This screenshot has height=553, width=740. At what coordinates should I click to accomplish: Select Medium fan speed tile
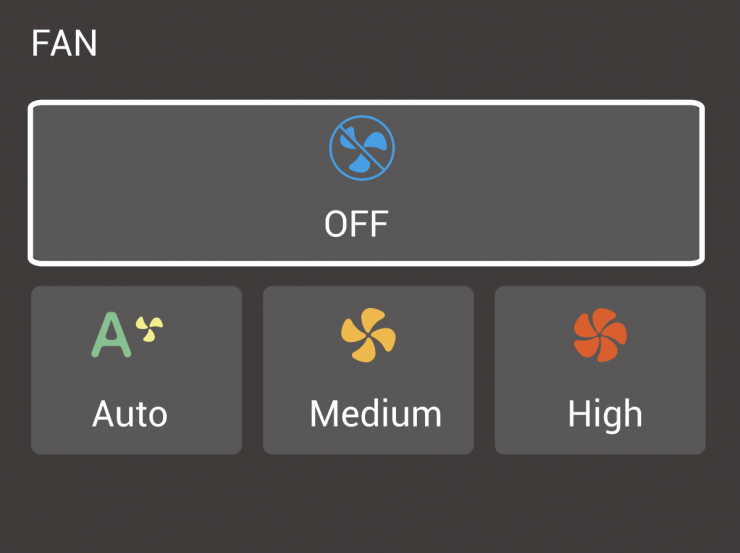click(368, 370)
